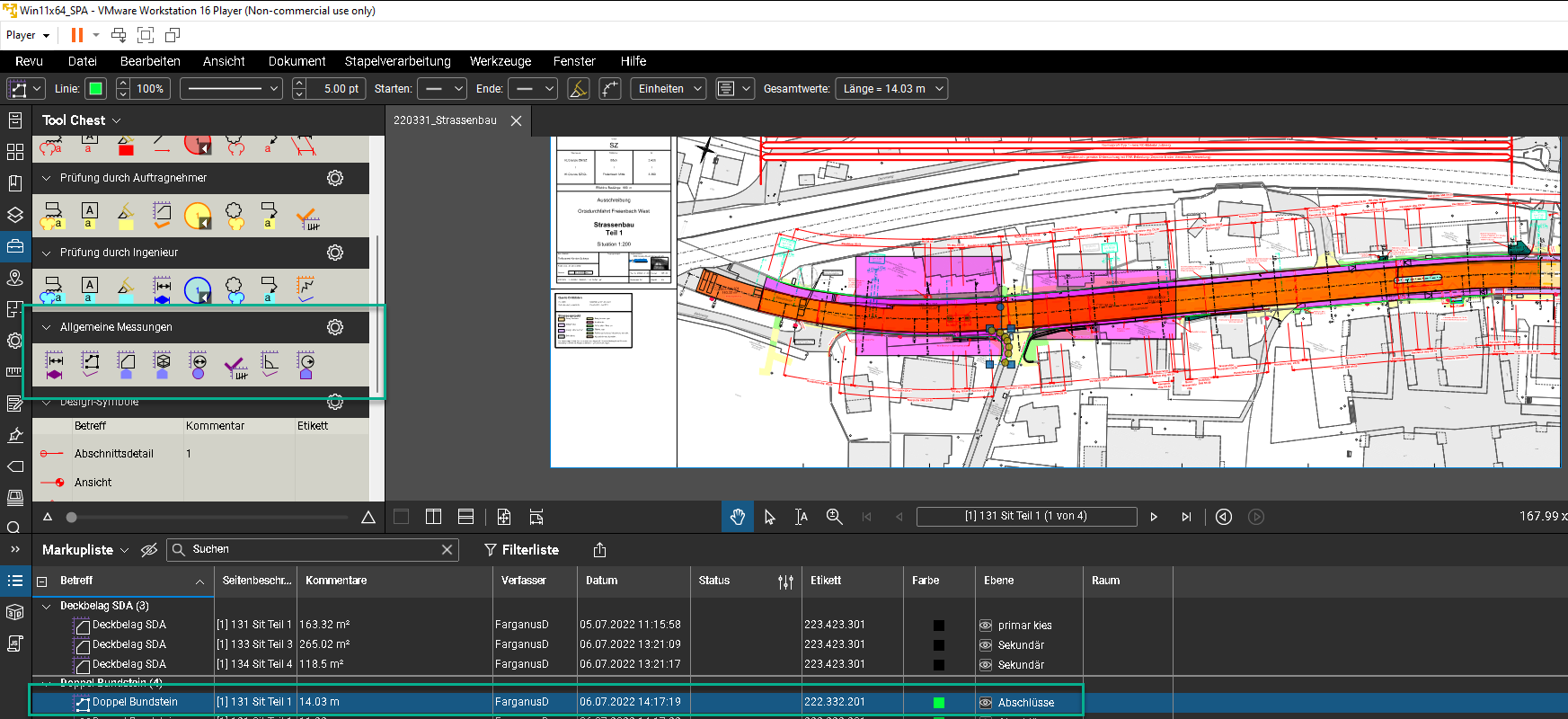Open the Tool Chest panel in sidebar
The image size is (1568, 719).
click(x=15, y=246)
